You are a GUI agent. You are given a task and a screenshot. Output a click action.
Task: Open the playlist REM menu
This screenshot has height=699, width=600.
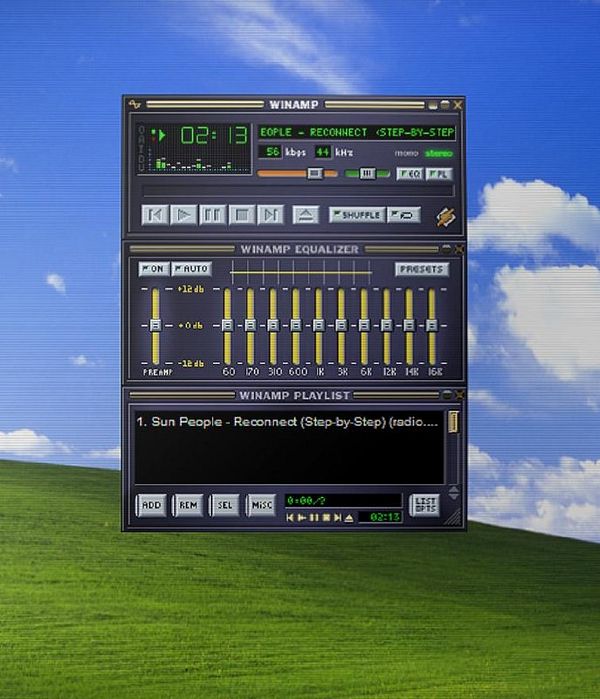[x=188, y=505]
